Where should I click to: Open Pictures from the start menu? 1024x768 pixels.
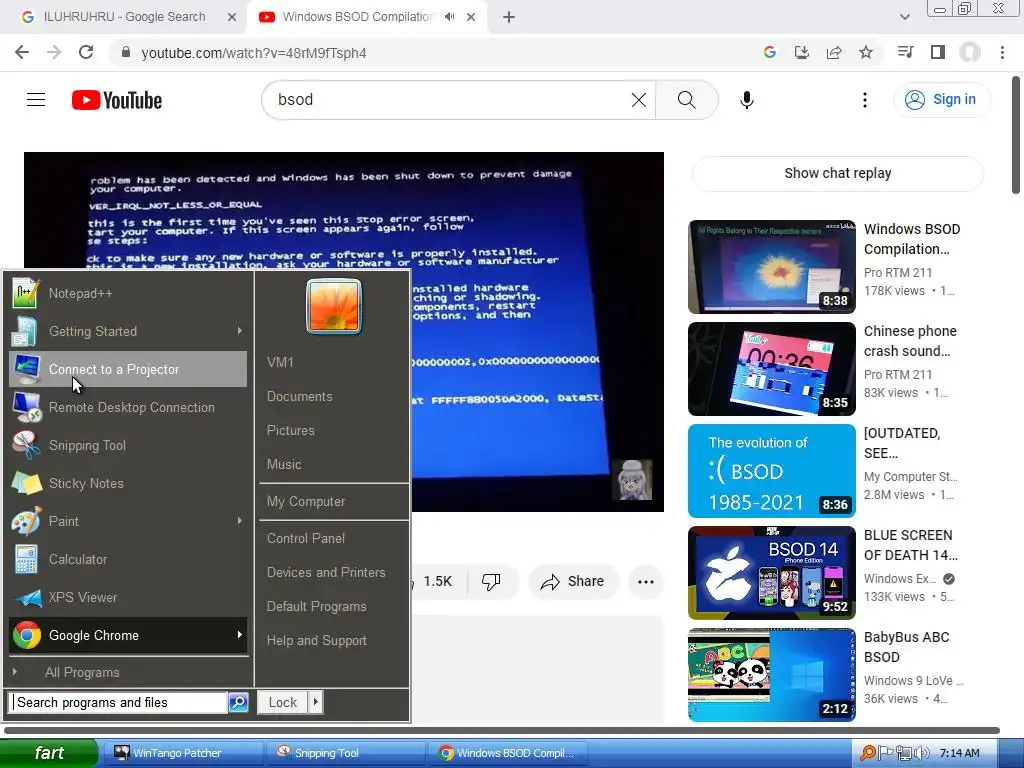pyautogui.click(x=291, y=430)
